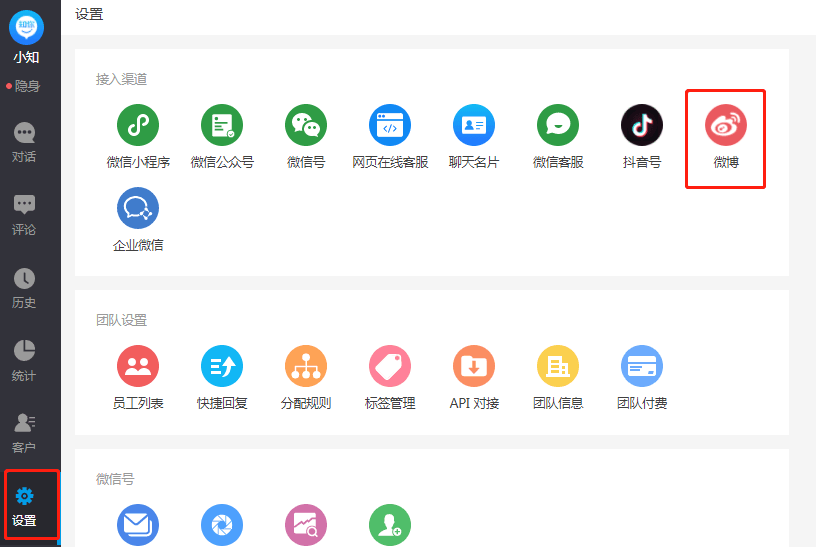Open the 快捷回复 settings

[x=222, y=366]
